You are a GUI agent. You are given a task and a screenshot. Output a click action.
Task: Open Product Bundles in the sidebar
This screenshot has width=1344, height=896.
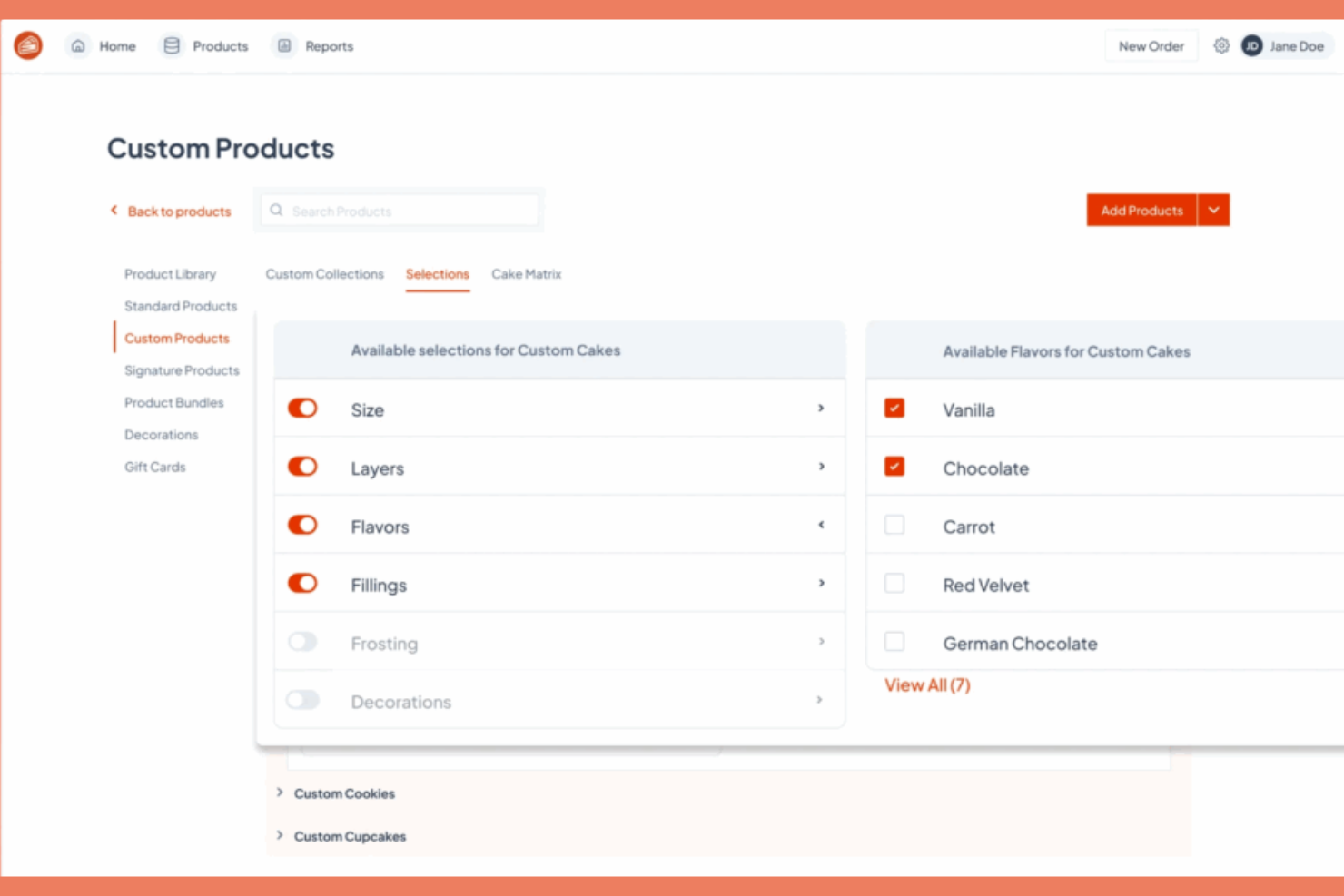point(173,402)
